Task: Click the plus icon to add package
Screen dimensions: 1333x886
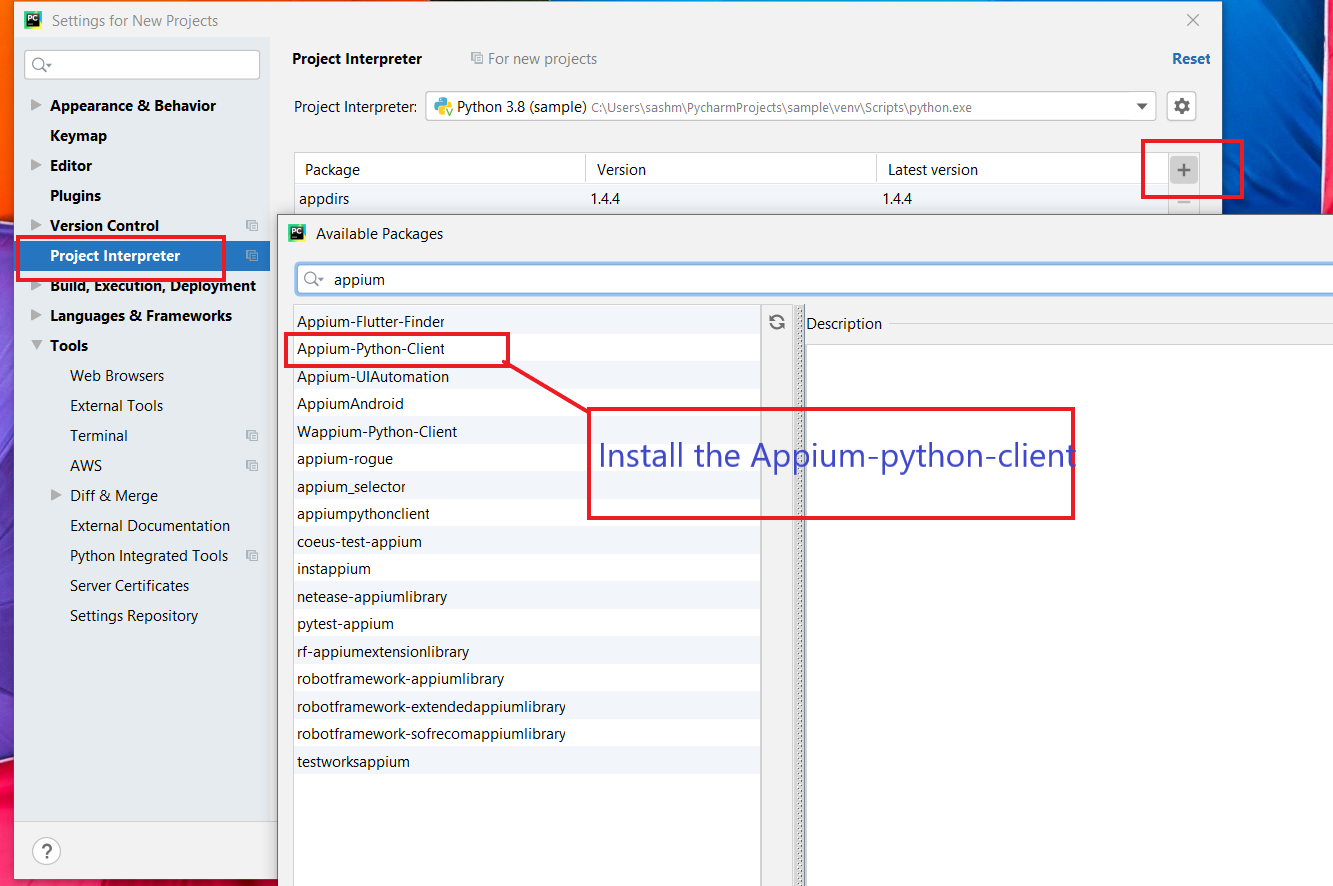Action: click(1184, 170)
